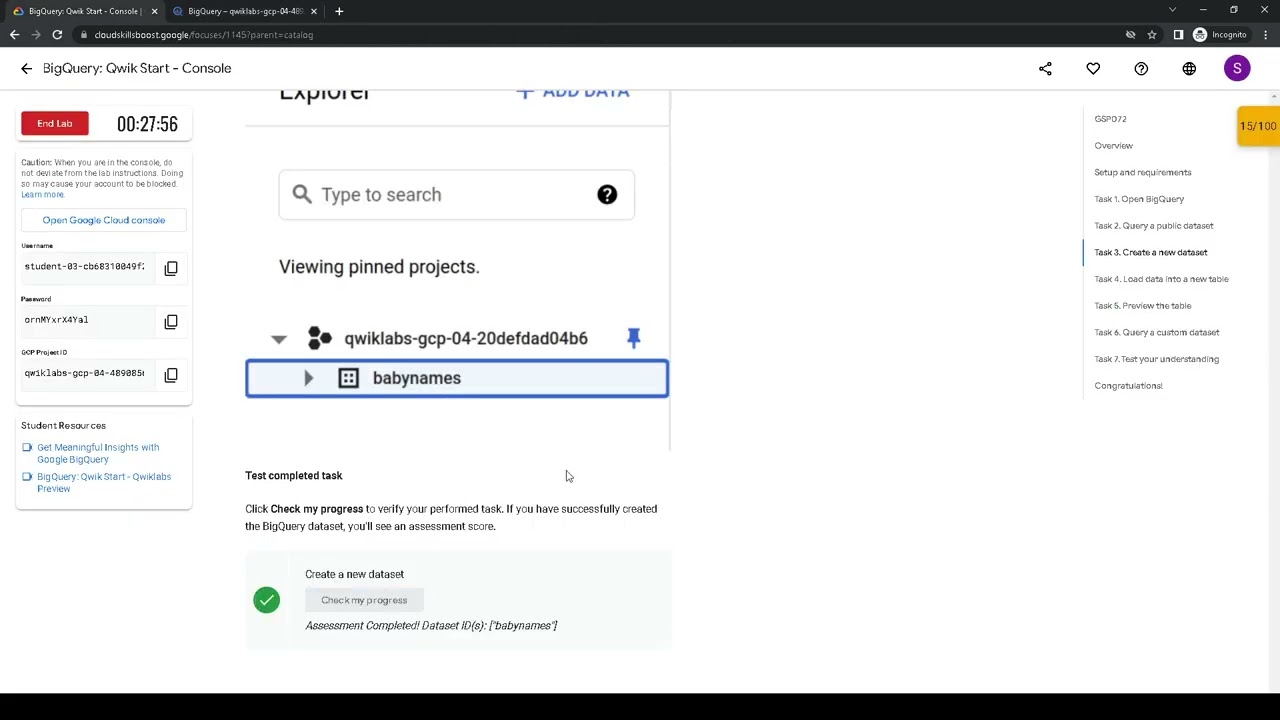This screenshot has width=1280, height=720.
Task: Open the share icon in header
Action: [x=1045, y=68]
